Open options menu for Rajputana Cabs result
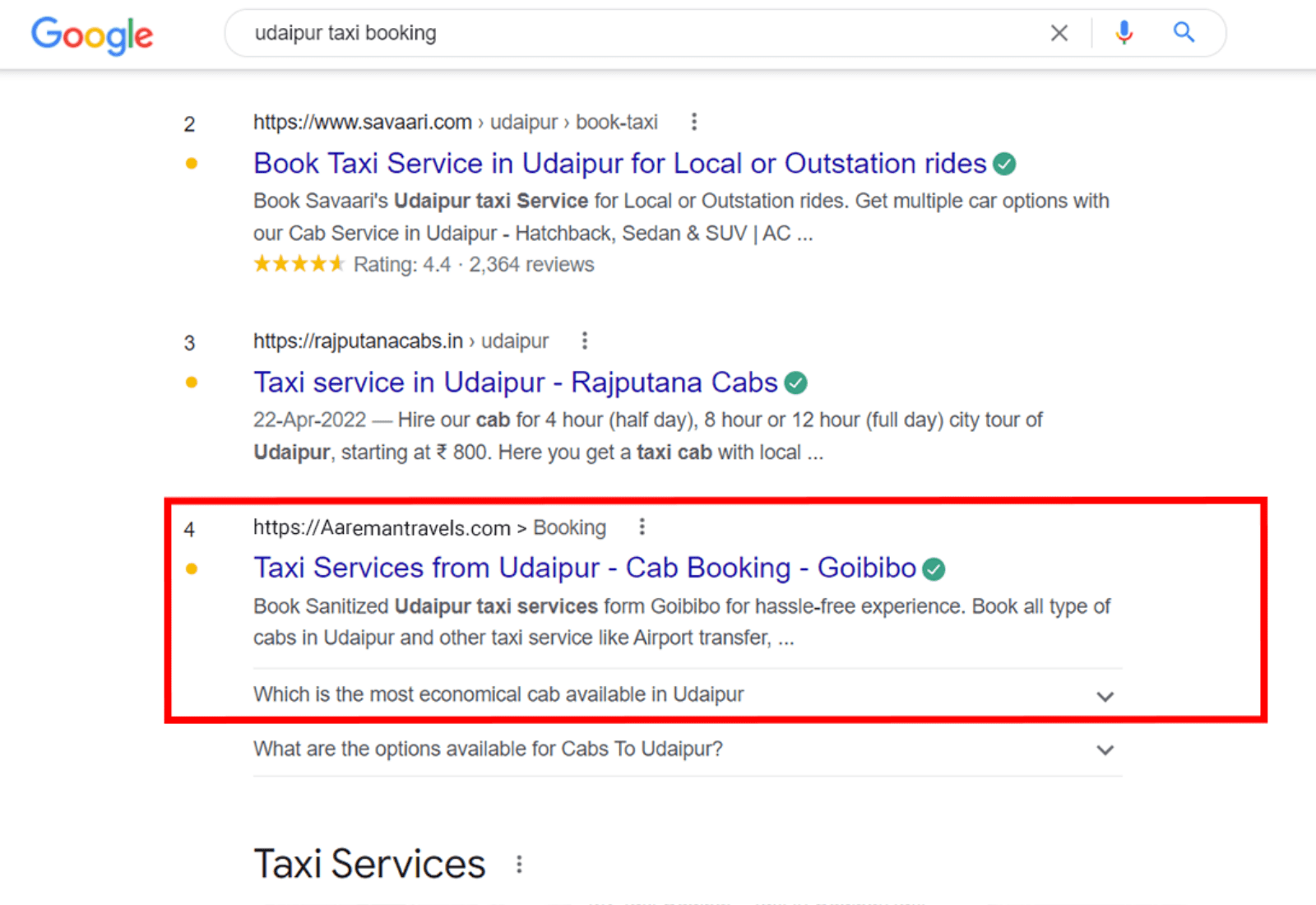1316x905 pixels. click(x=585, y=341)
